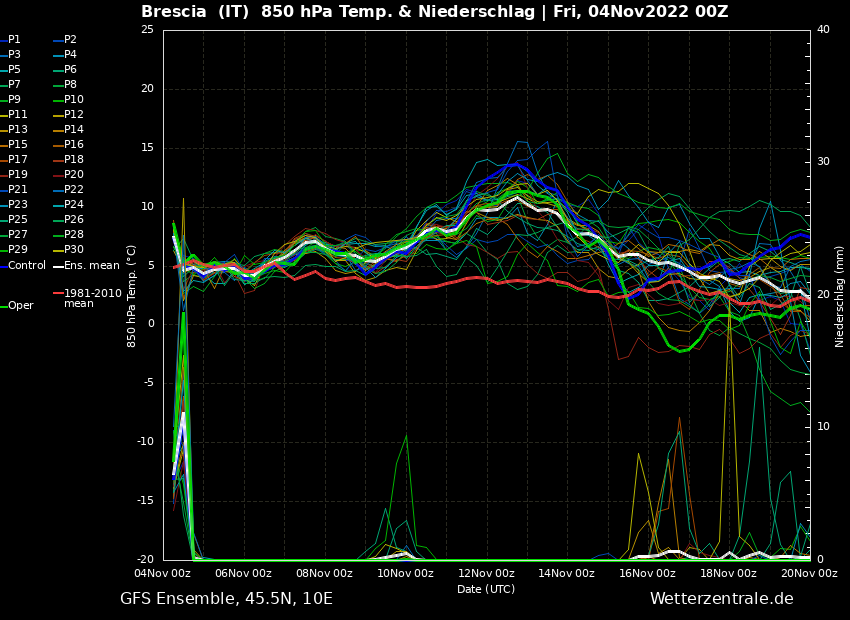850x620 pixels.
Task: Select the P26 legend label
Action: 74,219
